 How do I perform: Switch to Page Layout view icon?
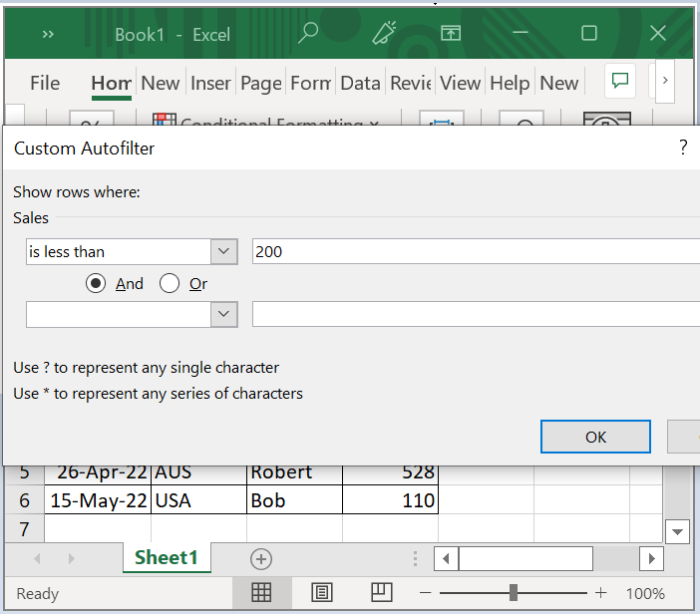coord(321,593)
